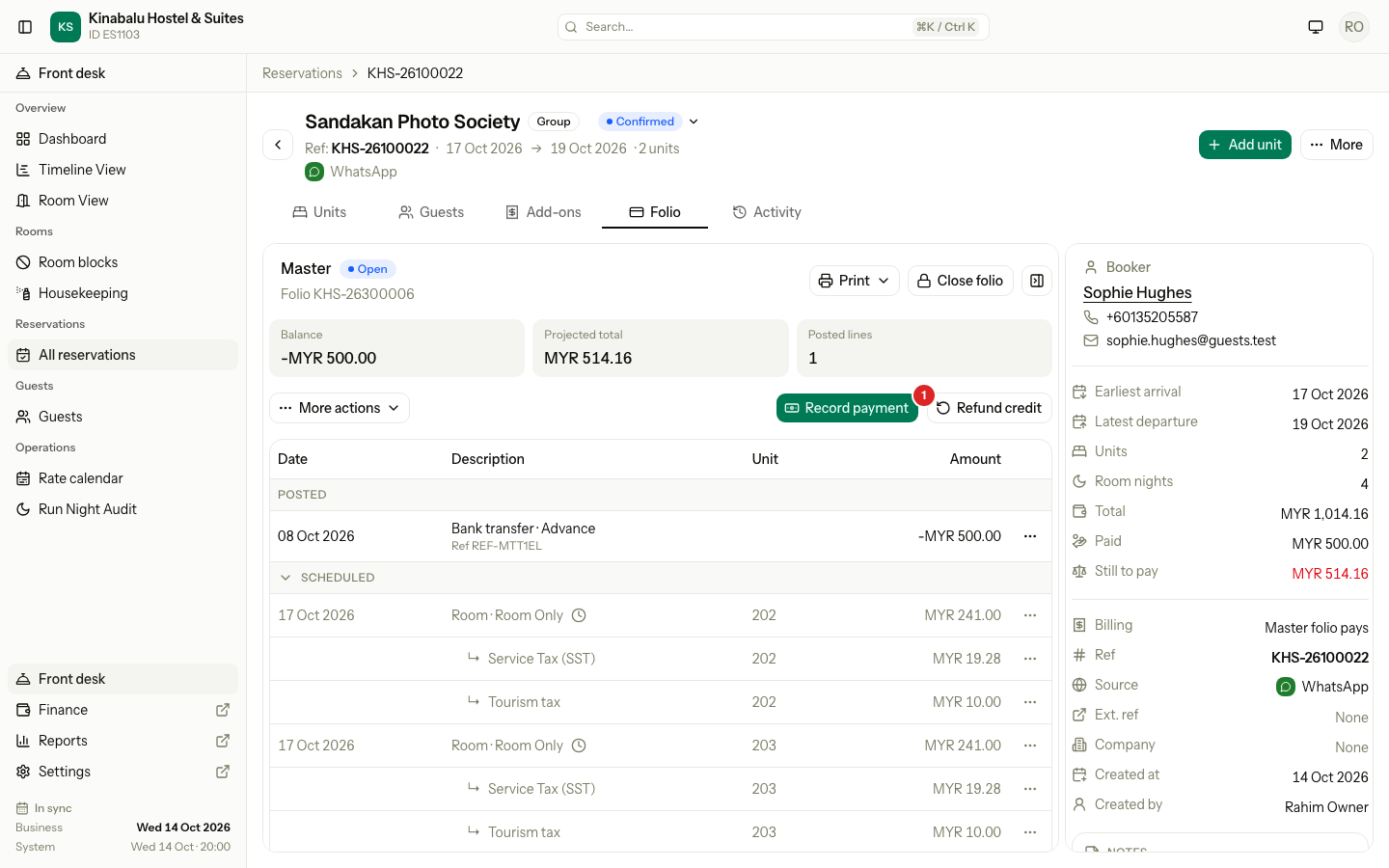
Task: Open row menu for Bank transfer Advance
Action: [1030, 536]
